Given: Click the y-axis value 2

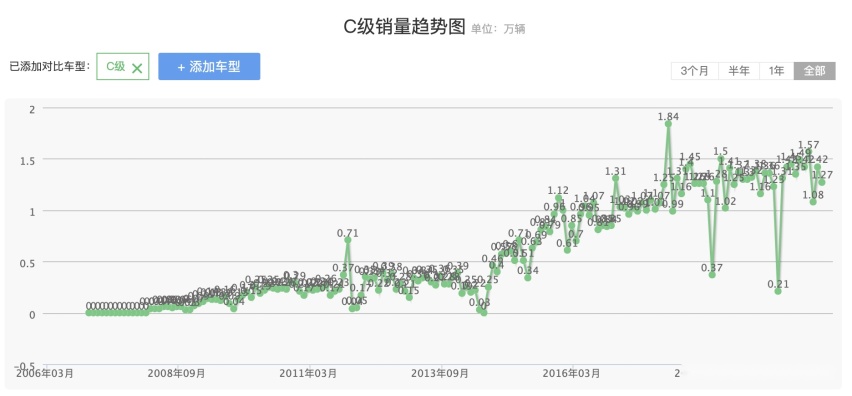Looking at the screenshot, I should 32,109.
